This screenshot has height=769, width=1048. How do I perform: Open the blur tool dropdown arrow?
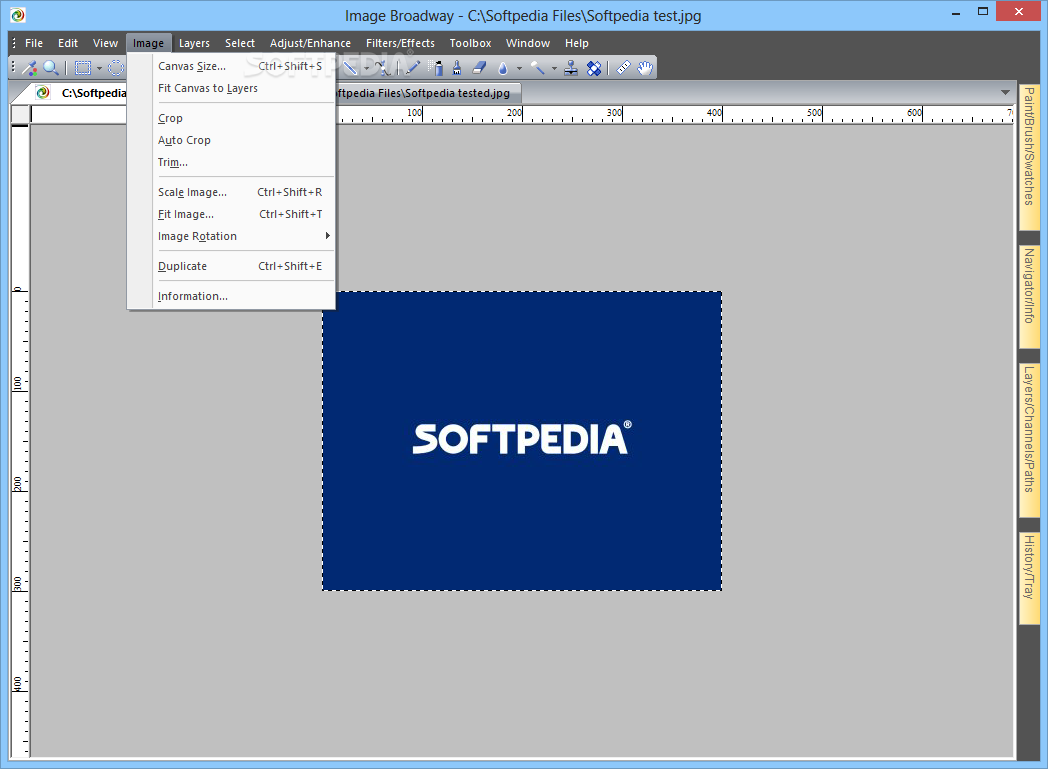coord(519,68)
